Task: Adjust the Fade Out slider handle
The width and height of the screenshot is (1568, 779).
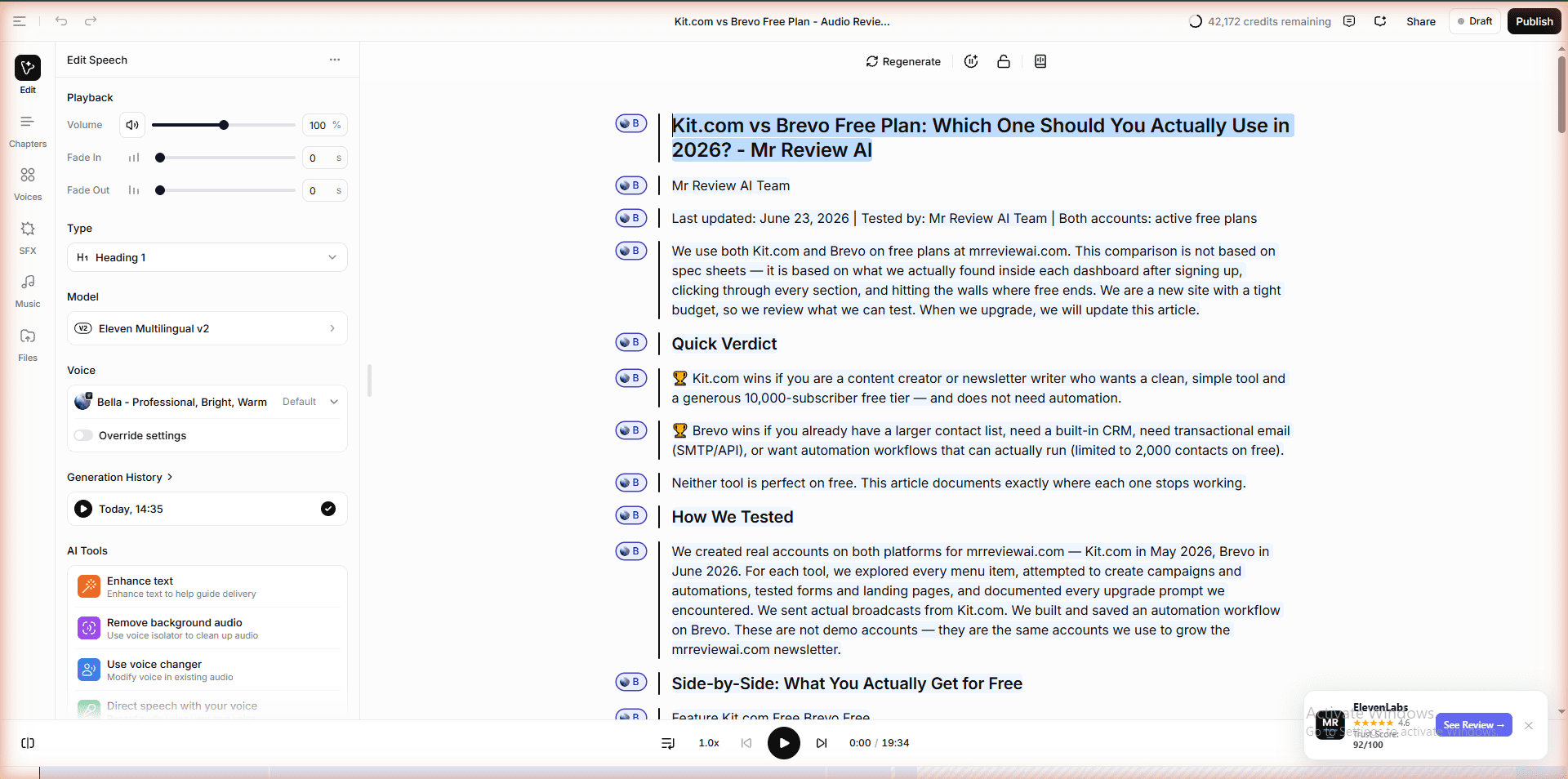Action: pos(160,190)
